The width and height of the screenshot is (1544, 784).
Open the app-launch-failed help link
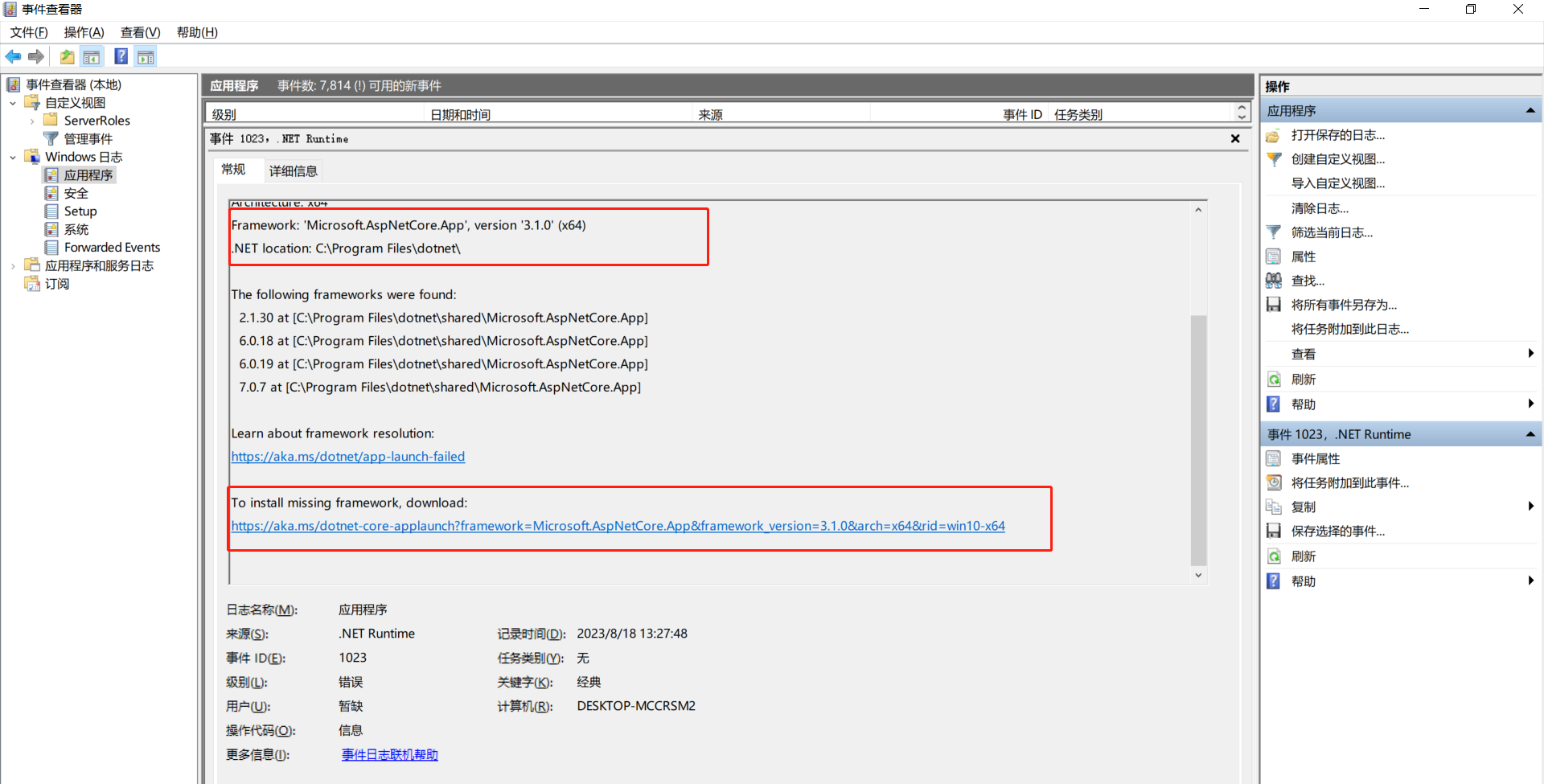point(348,457)
